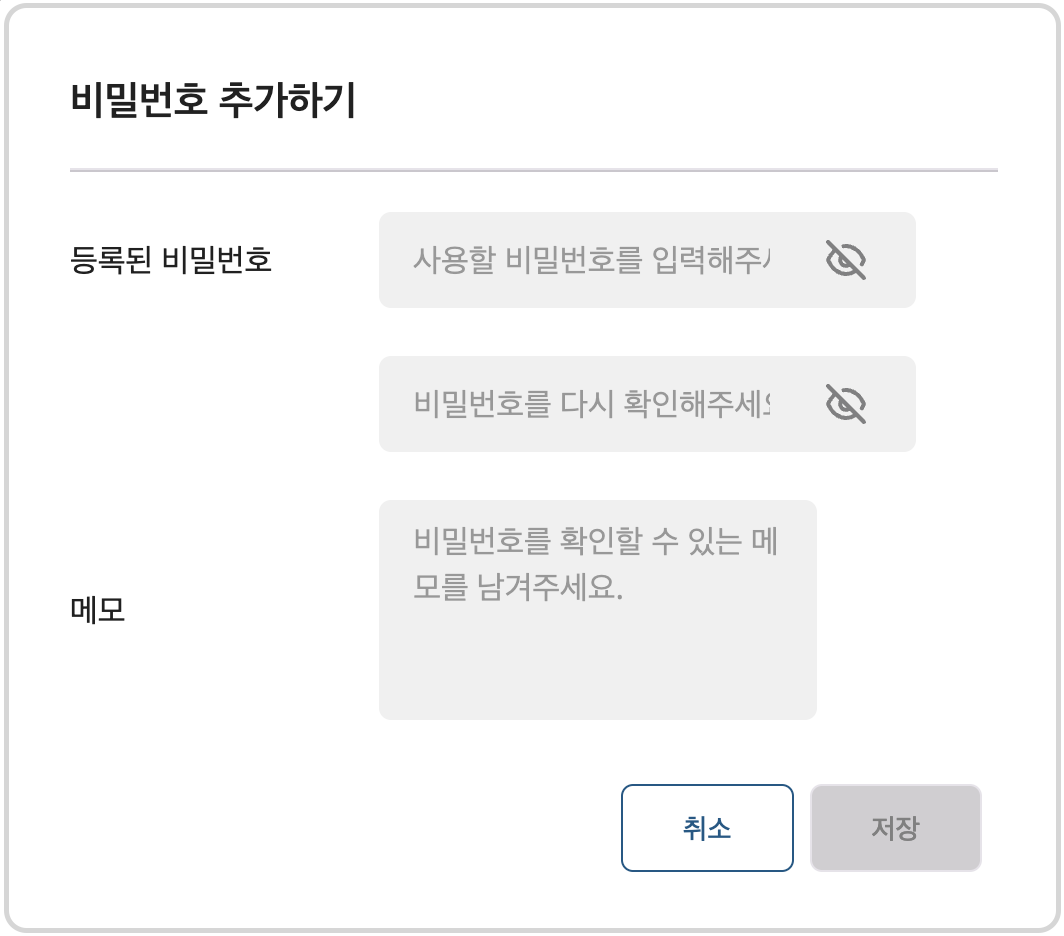This screenshot has width=1064, height=936.
Task: Click the 메모 label
Action: pos(98,610)
